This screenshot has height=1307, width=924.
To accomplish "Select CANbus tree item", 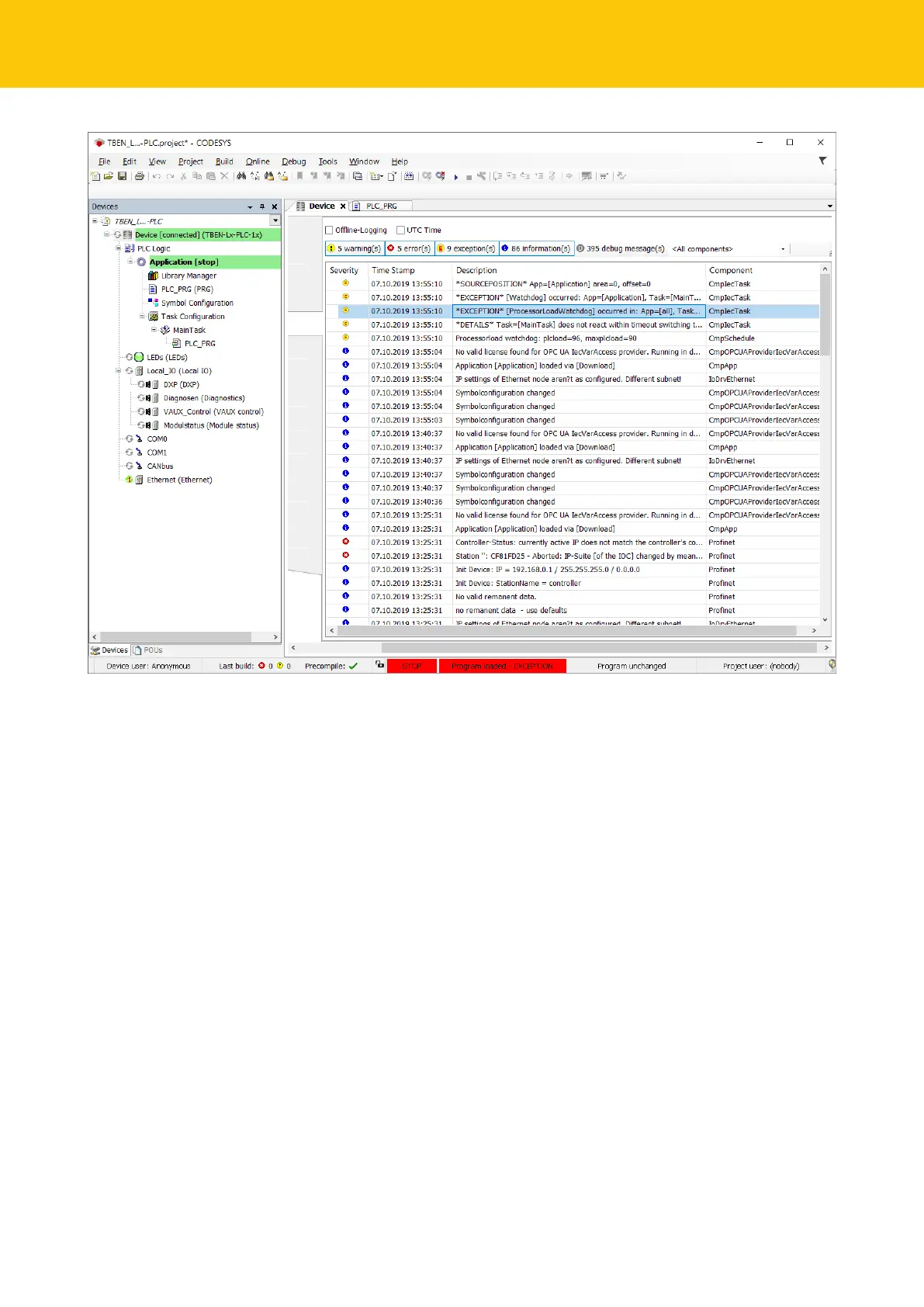I will pyautogui.click(x=160, y=466).
